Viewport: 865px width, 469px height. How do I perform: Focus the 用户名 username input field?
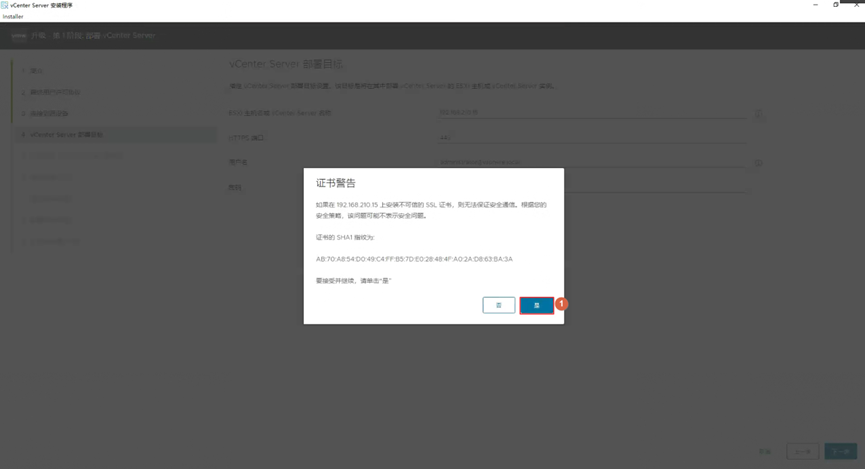[592, 162]
